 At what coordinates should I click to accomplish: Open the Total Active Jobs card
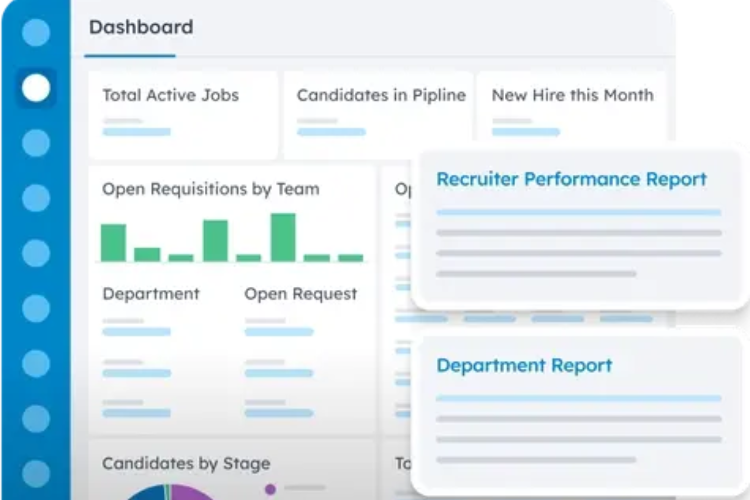click(183, 115)
